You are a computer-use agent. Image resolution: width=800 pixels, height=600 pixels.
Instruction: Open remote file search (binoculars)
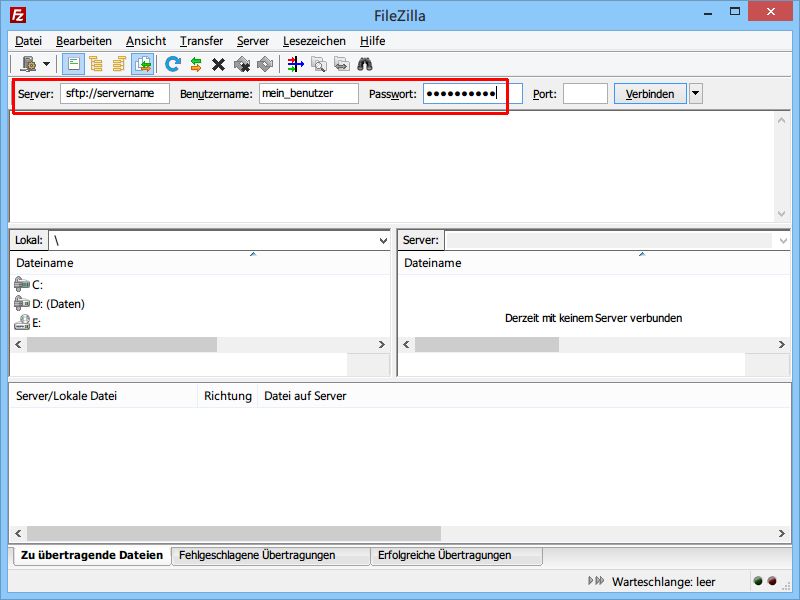(365, 64)
